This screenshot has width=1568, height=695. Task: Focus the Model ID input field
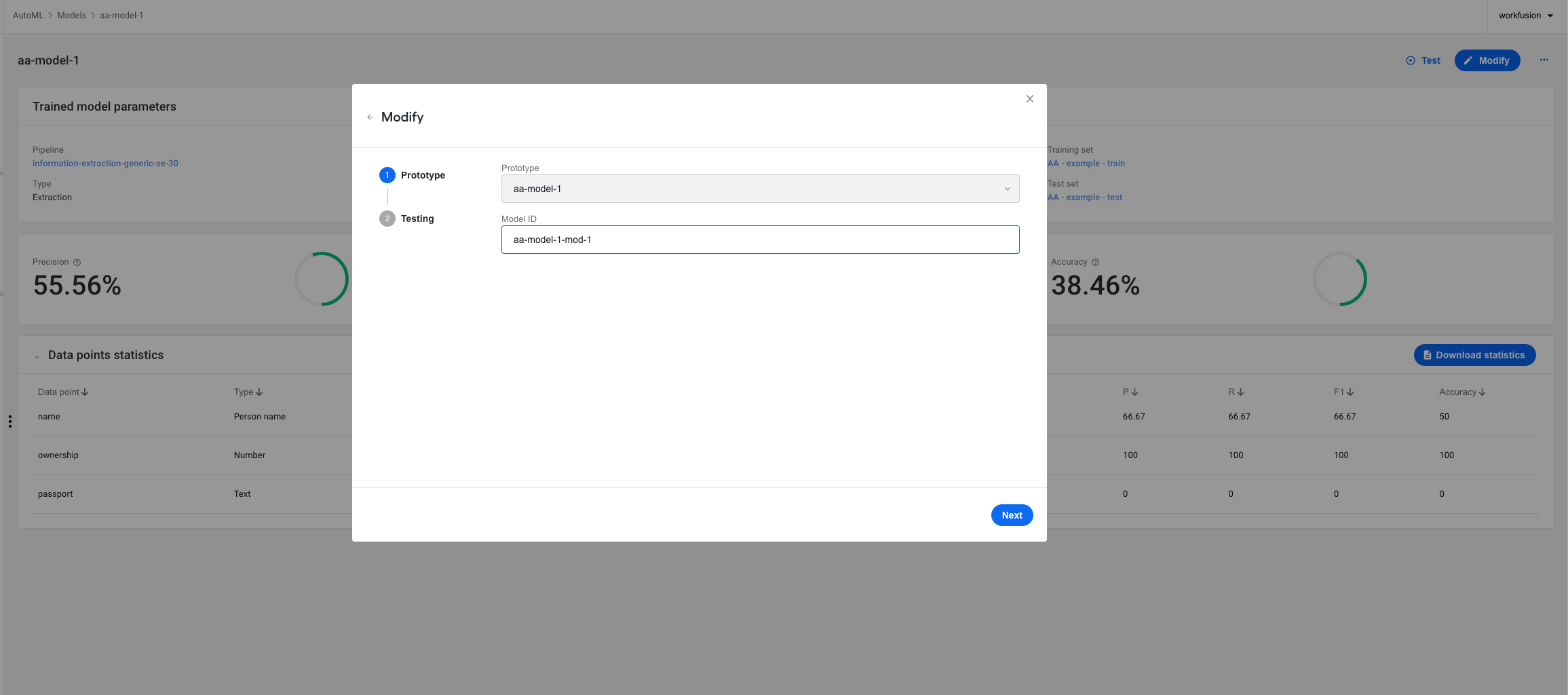click(x=760, y=240)
